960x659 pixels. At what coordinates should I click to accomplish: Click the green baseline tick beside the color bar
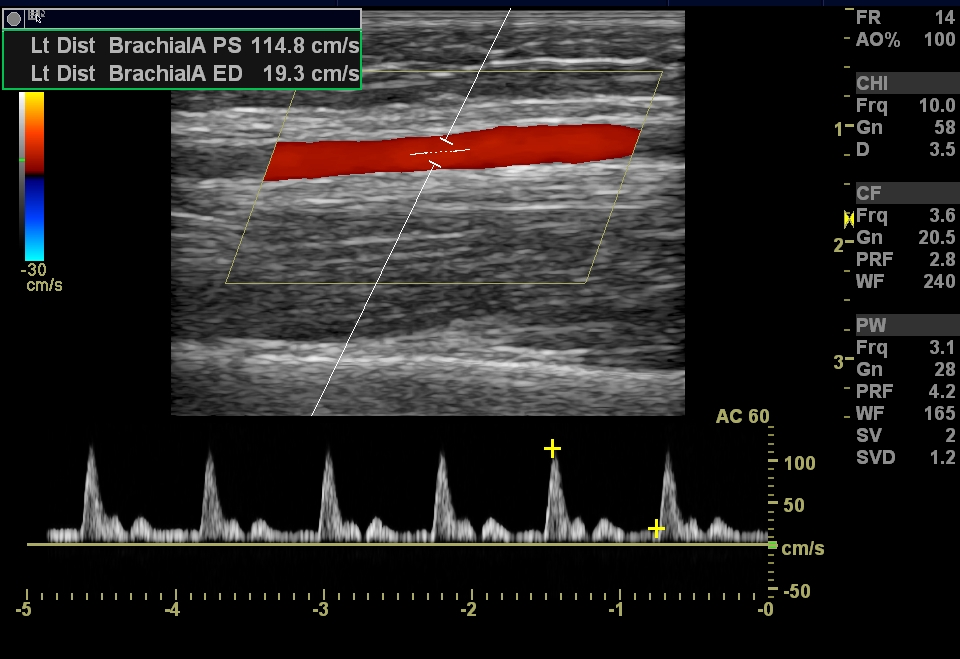coord(21,160)
